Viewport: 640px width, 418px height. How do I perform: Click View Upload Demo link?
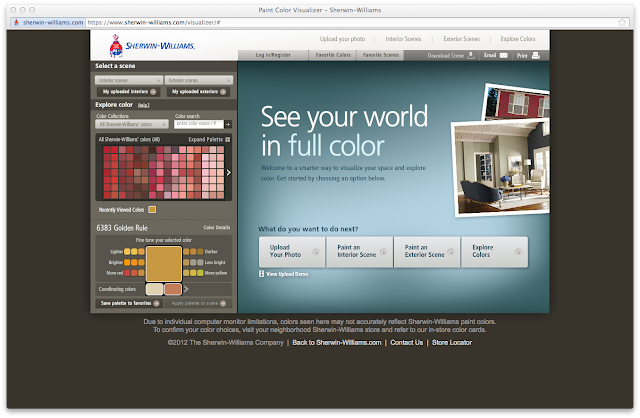click(x=287, y=274)
